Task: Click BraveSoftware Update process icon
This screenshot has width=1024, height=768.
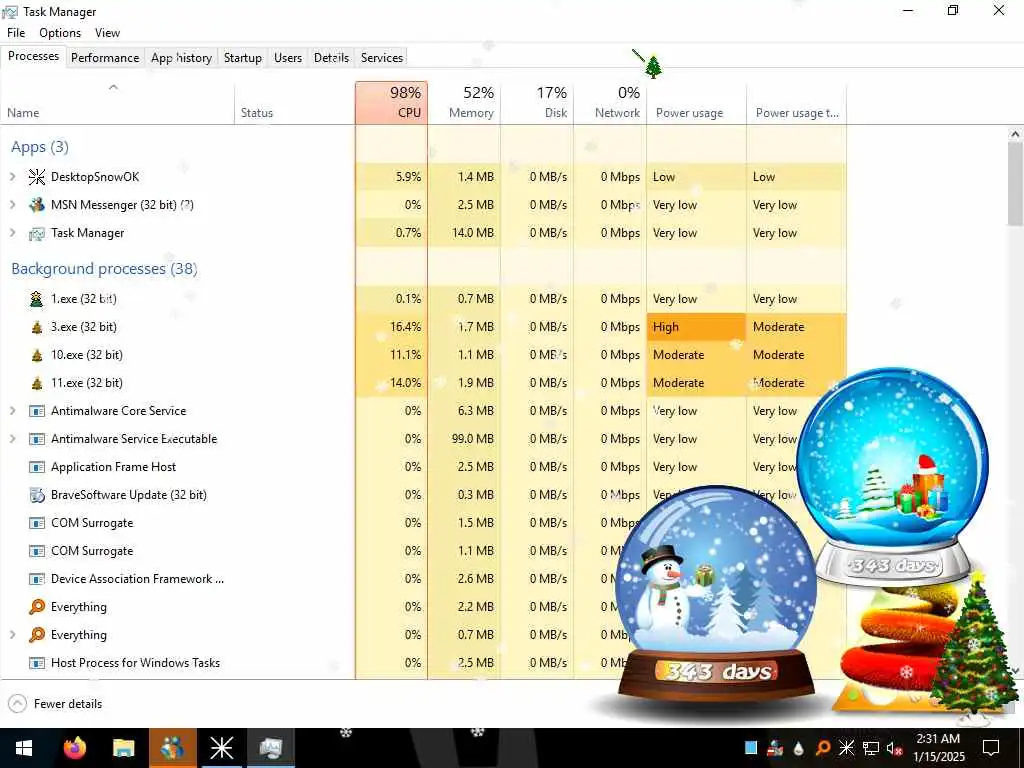Action: coord(37,495)
